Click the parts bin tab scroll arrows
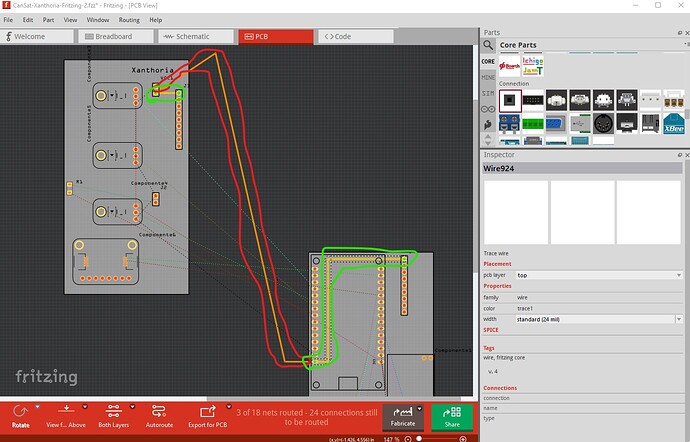 click(488, 140)
